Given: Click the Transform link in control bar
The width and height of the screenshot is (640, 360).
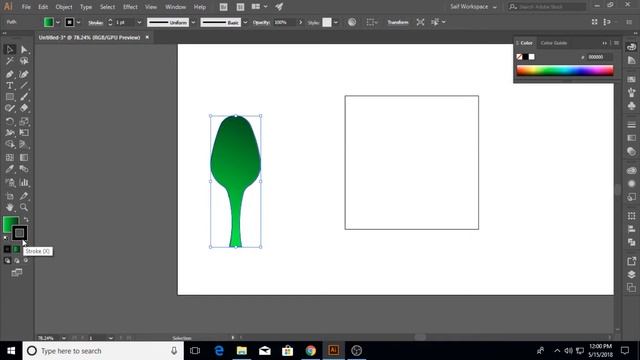Looking at the screenshot, I should [398, 22].
